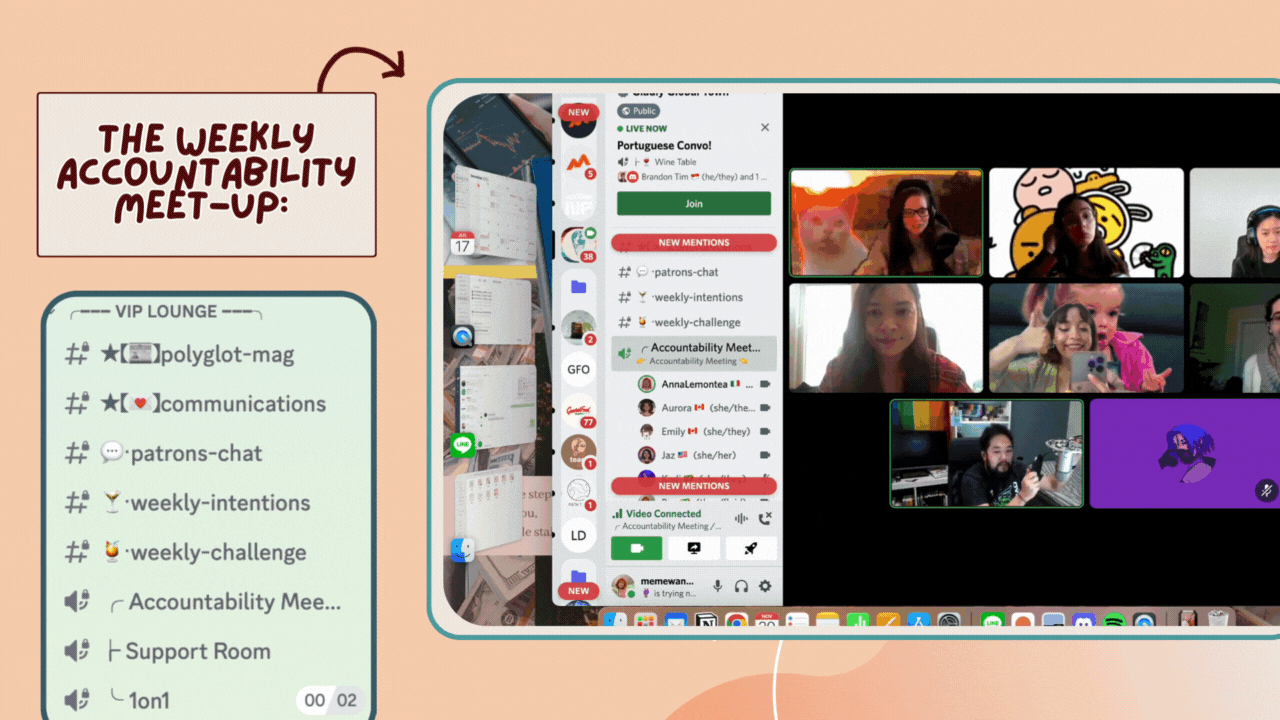Toggle noise suppression beside Video Connected
This screenshot has width=1280, height=720.
tap(741, 518)
